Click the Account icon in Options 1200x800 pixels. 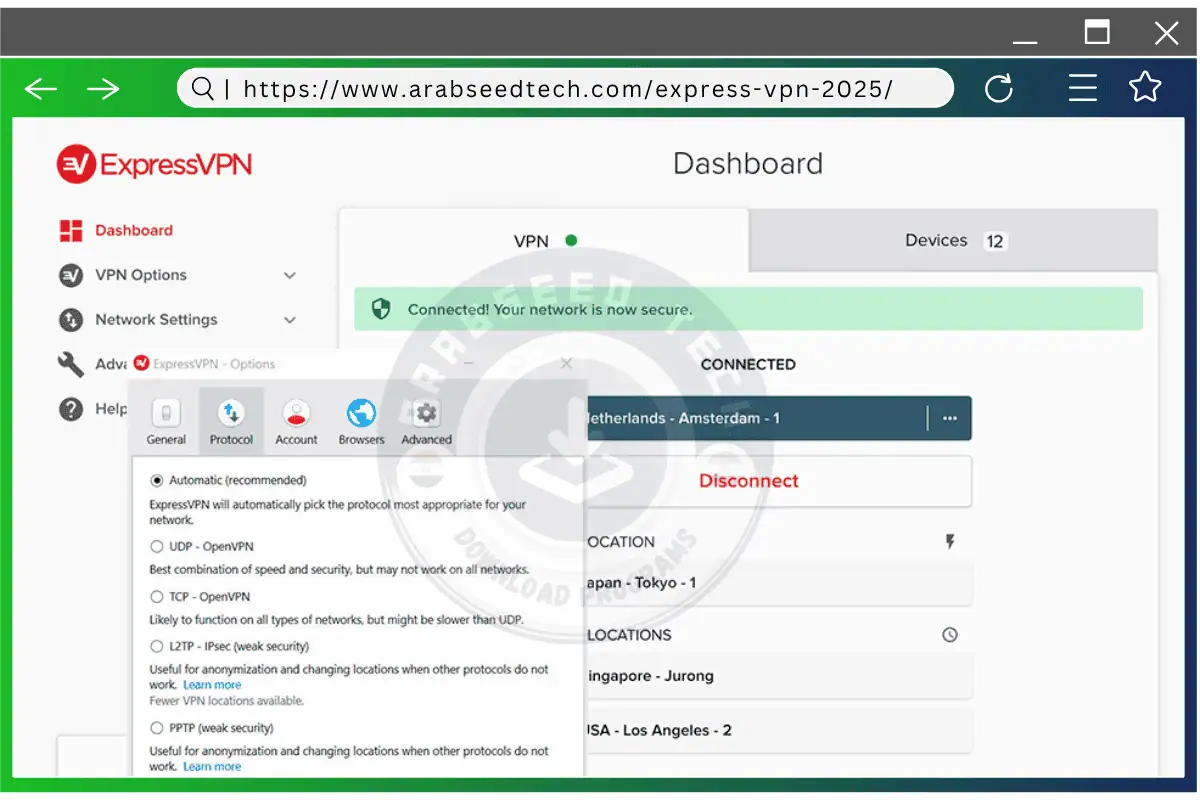point(296,414)
